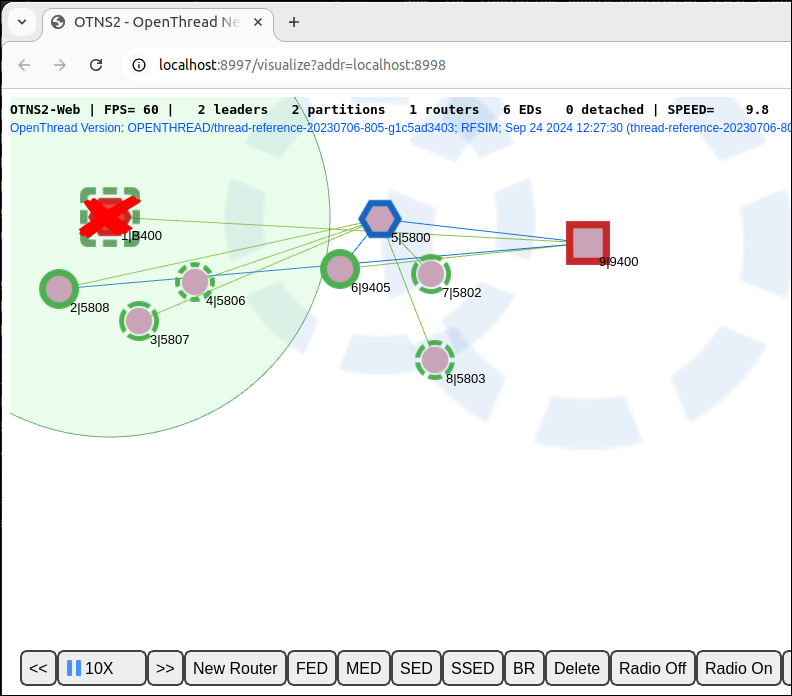Viewport: 792px width, 696px height.
Task: Select node 8|5803 at bottom
Action: (x=435, y=360)
